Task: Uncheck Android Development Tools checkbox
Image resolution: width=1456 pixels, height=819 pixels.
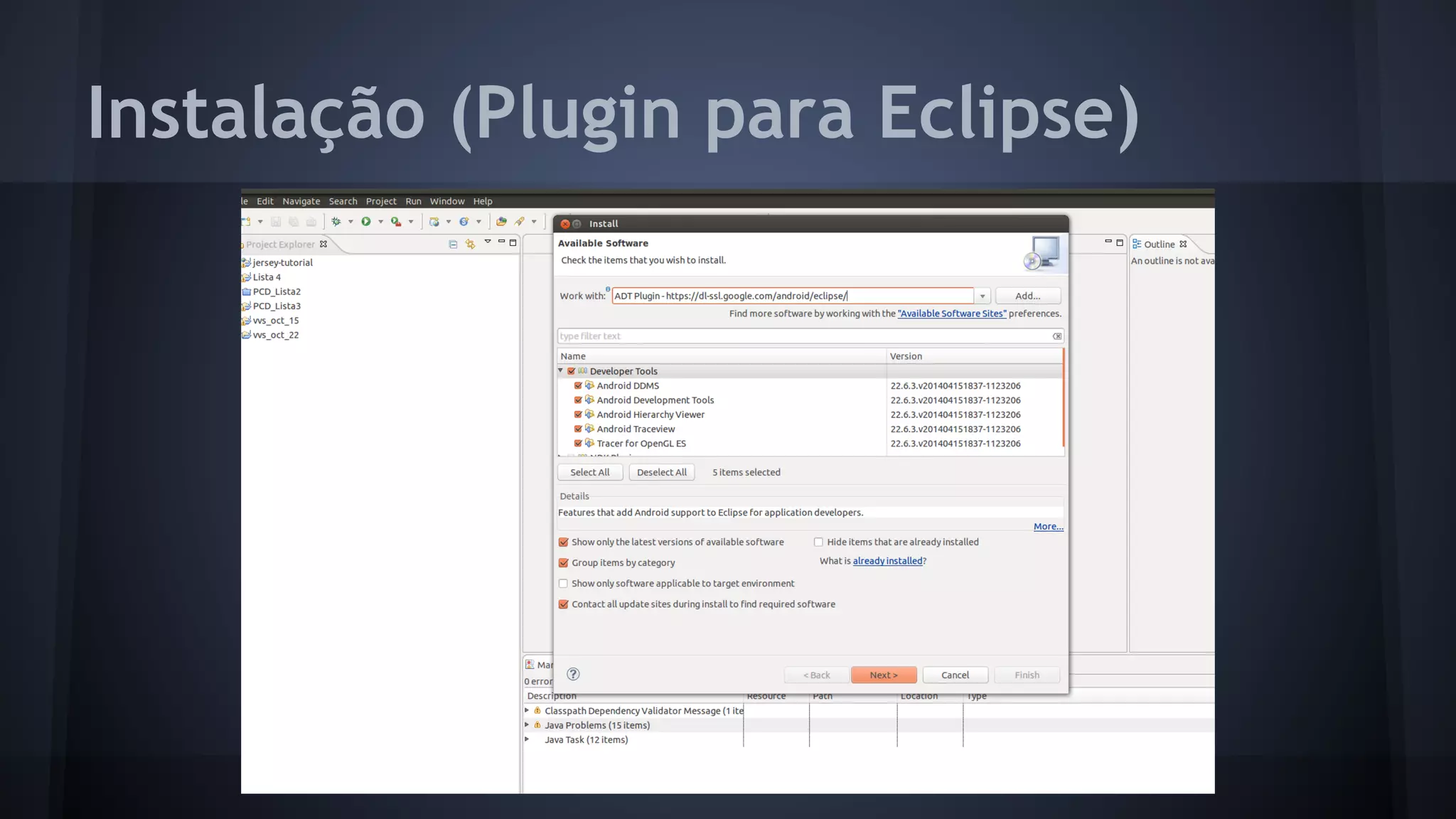Action: point(578,400)
